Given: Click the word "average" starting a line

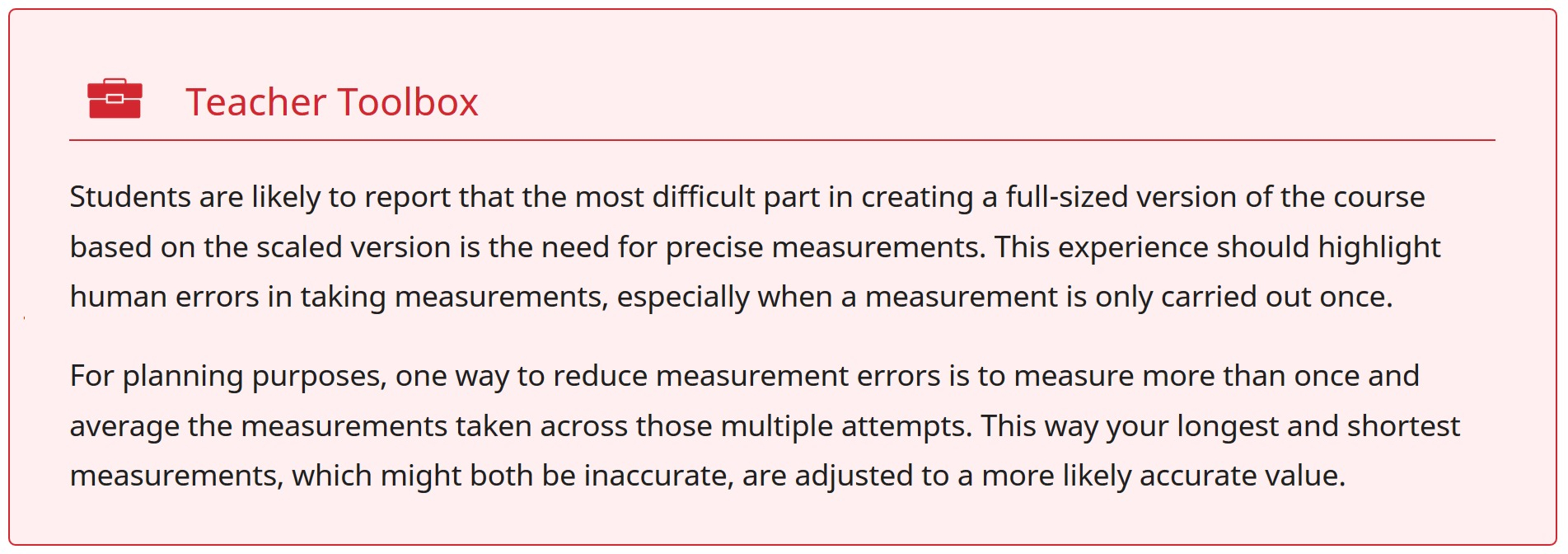Looking at the screenshot, I should (124, 426).
